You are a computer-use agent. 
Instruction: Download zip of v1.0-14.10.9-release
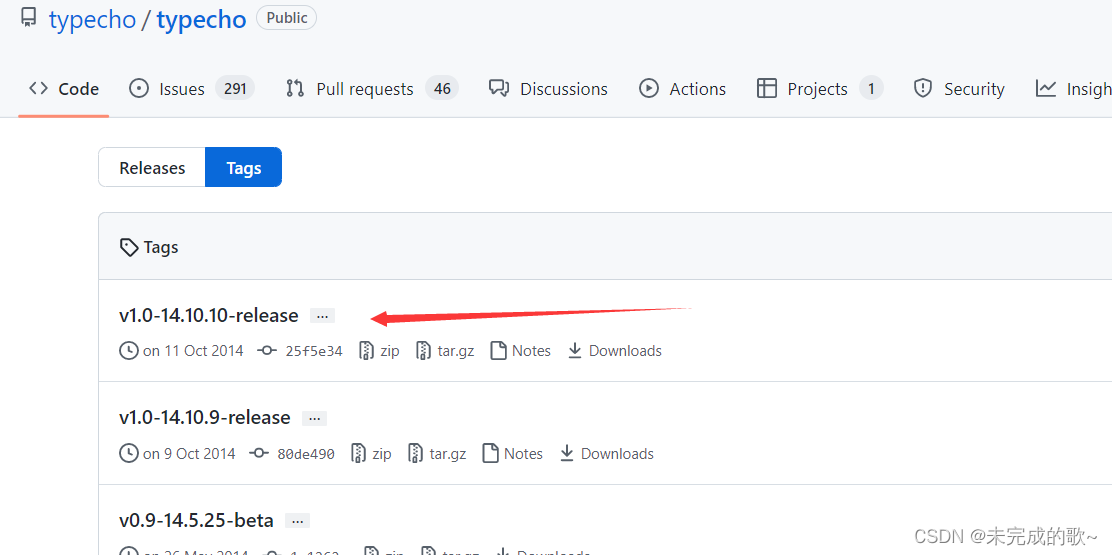(382, 454)
